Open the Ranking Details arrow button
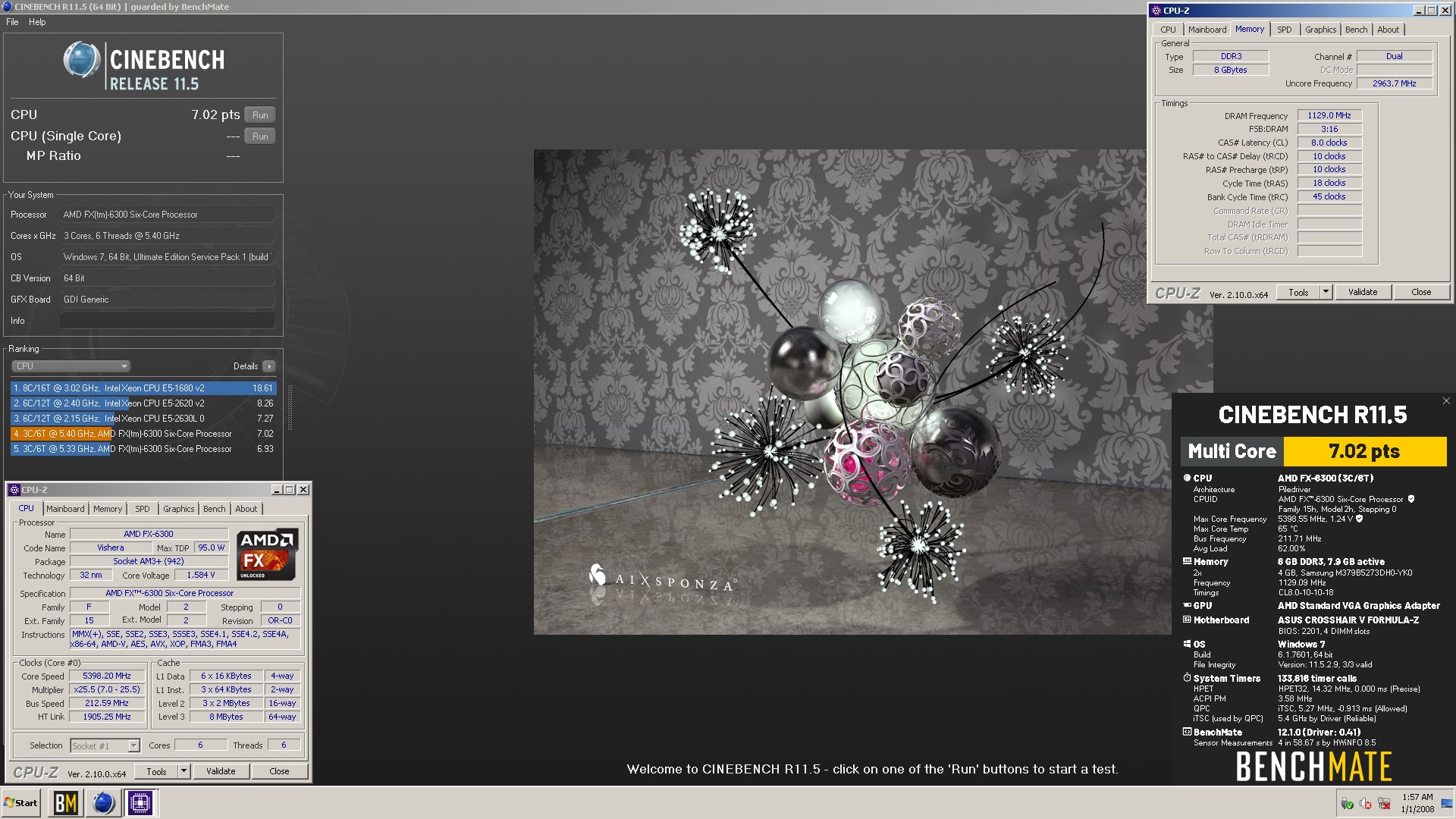 coord(269,366)
